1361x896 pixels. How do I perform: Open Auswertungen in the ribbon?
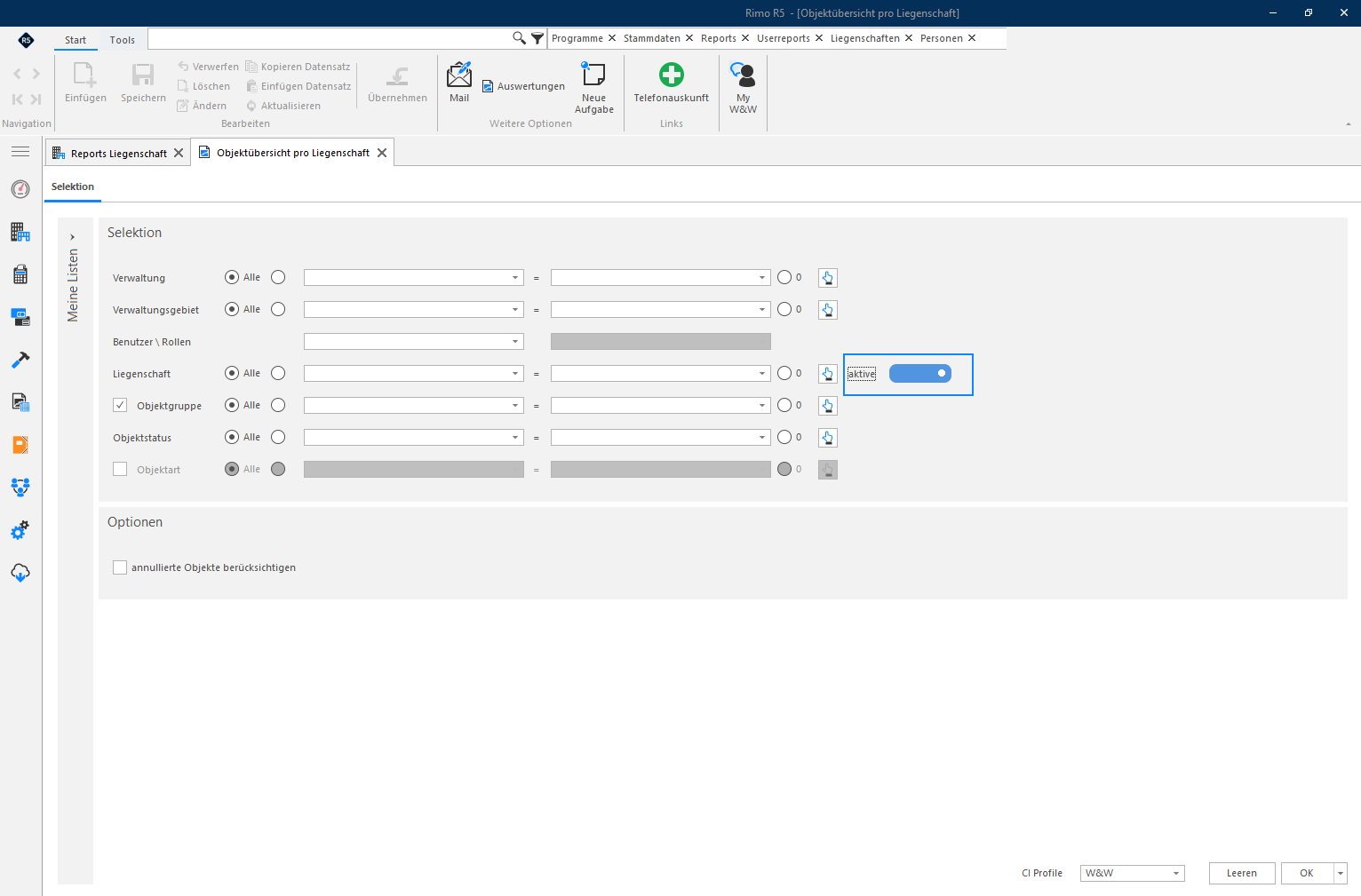tap(524, 86)
